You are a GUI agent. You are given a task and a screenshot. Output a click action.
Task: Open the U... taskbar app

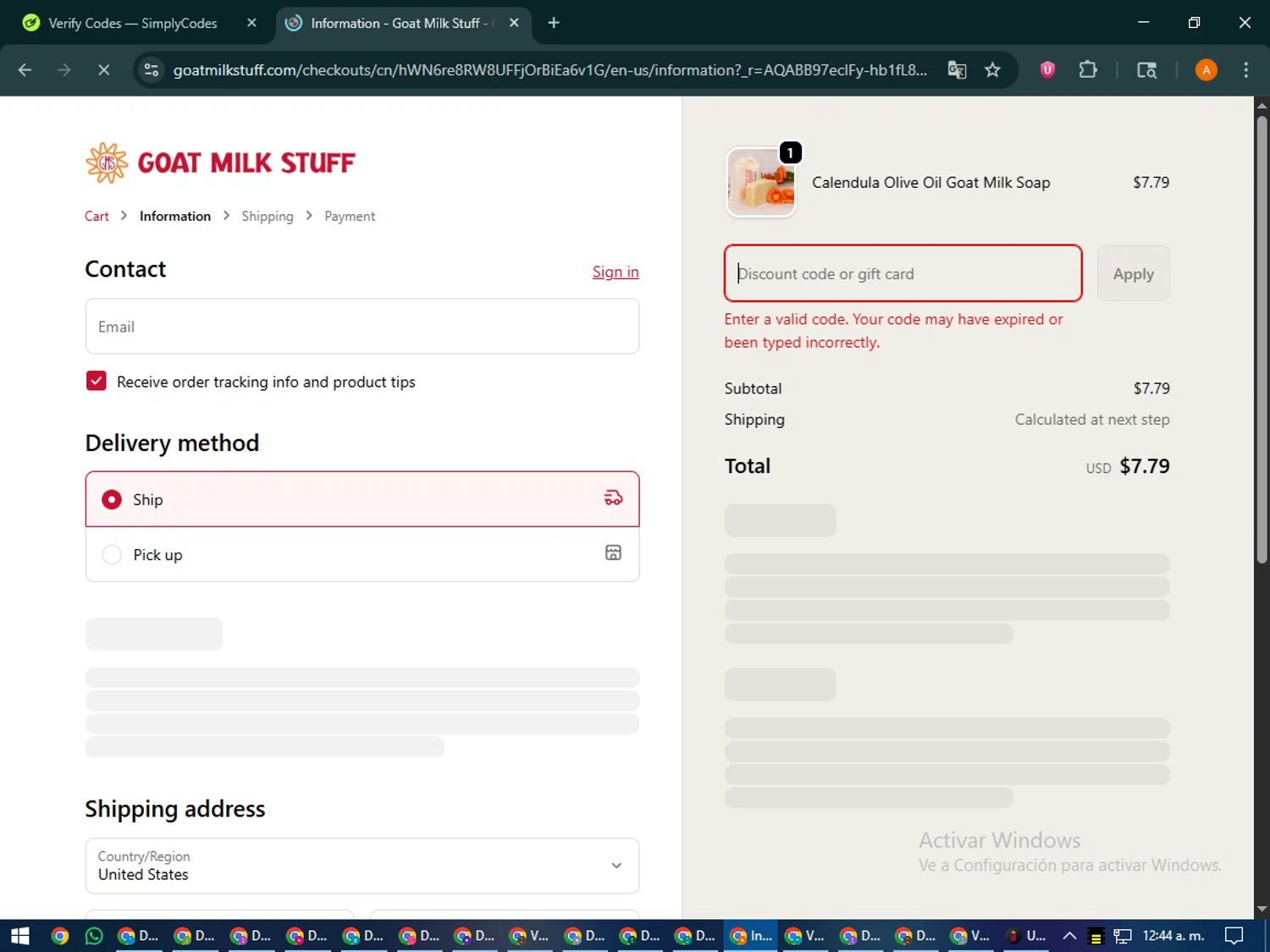pyautogui.click(x=1025, y=936)
